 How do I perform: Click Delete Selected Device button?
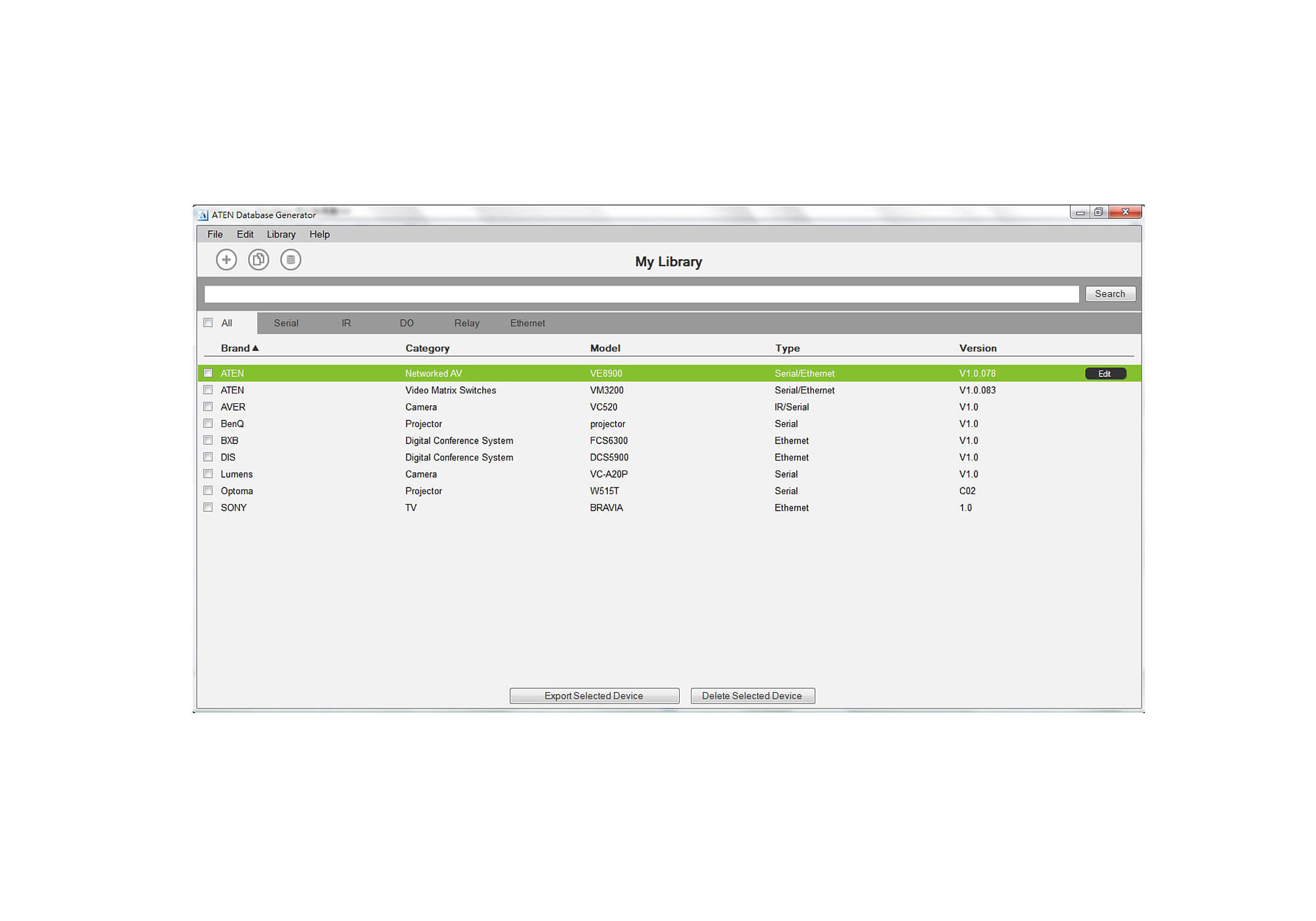pos(752,696)
